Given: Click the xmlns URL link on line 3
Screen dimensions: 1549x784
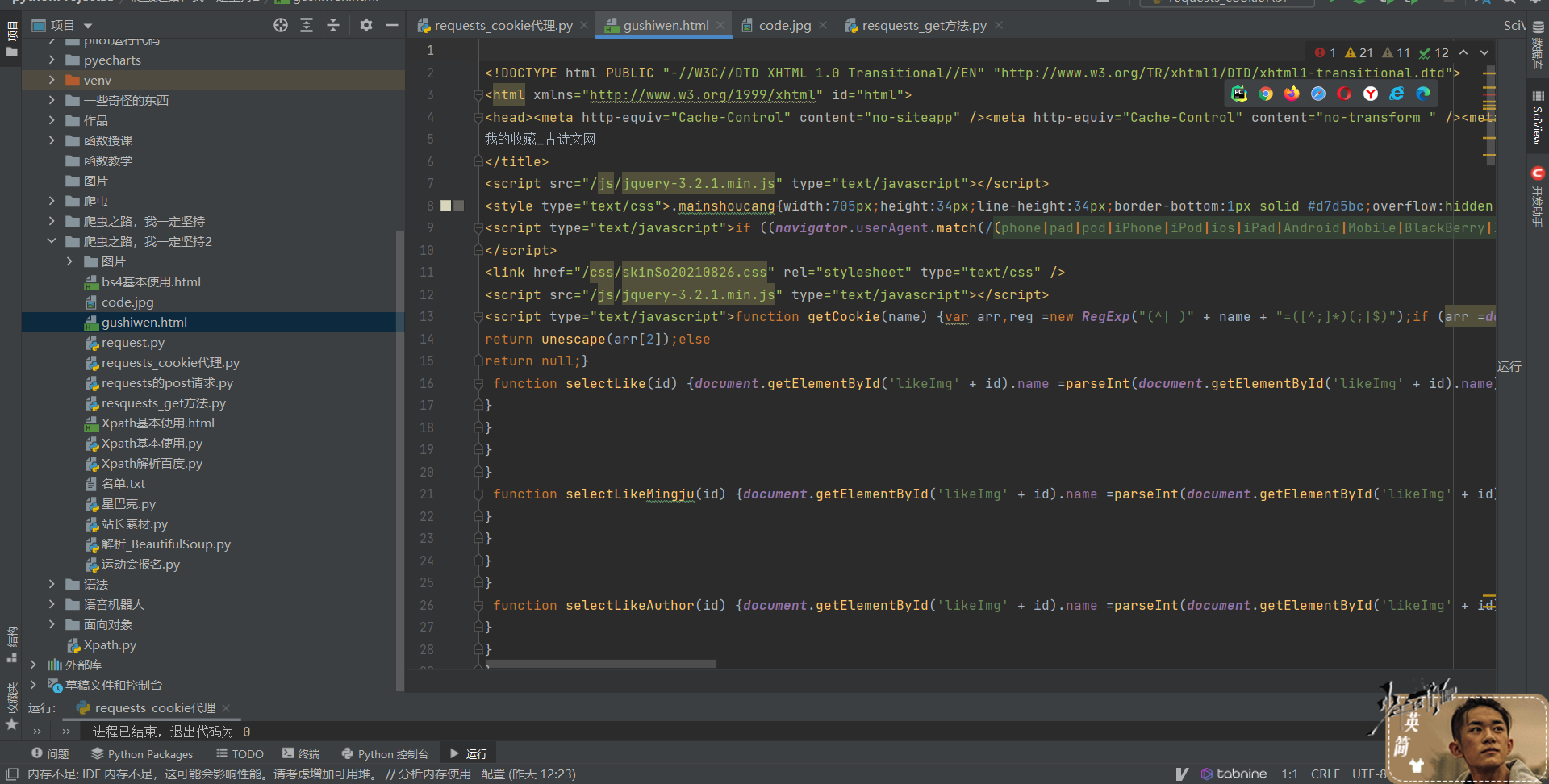Looking at the screenshot, I should click(702, 95).
